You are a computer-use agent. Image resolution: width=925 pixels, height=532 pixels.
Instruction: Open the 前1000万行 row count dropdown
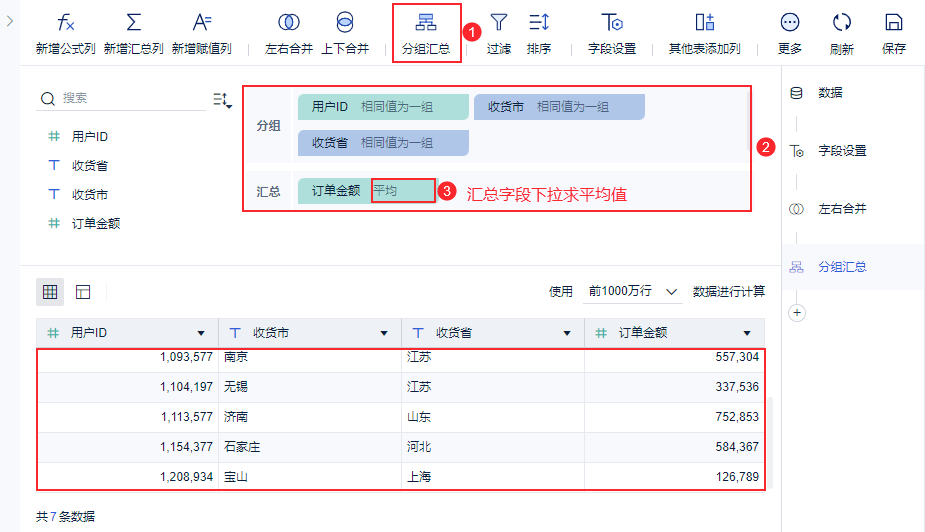(x=632, y=291)
